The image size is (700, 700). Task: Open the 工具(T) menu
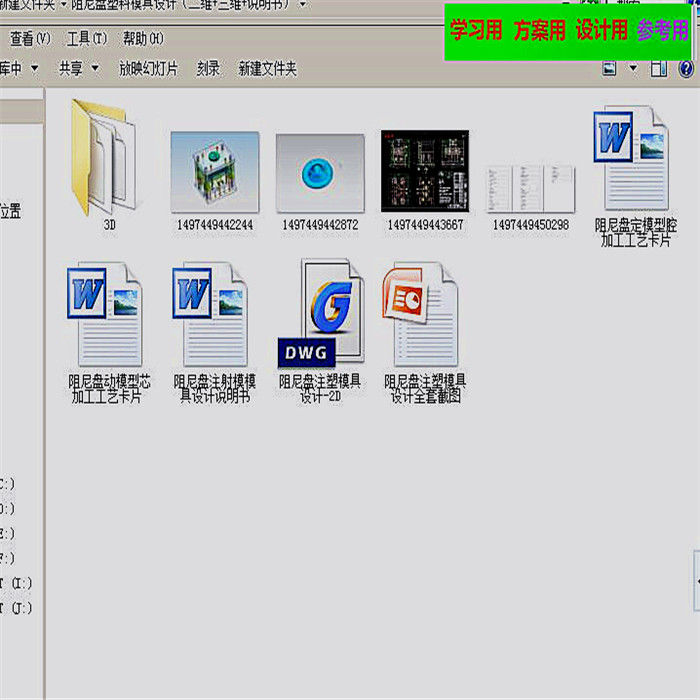click(87, 39)
